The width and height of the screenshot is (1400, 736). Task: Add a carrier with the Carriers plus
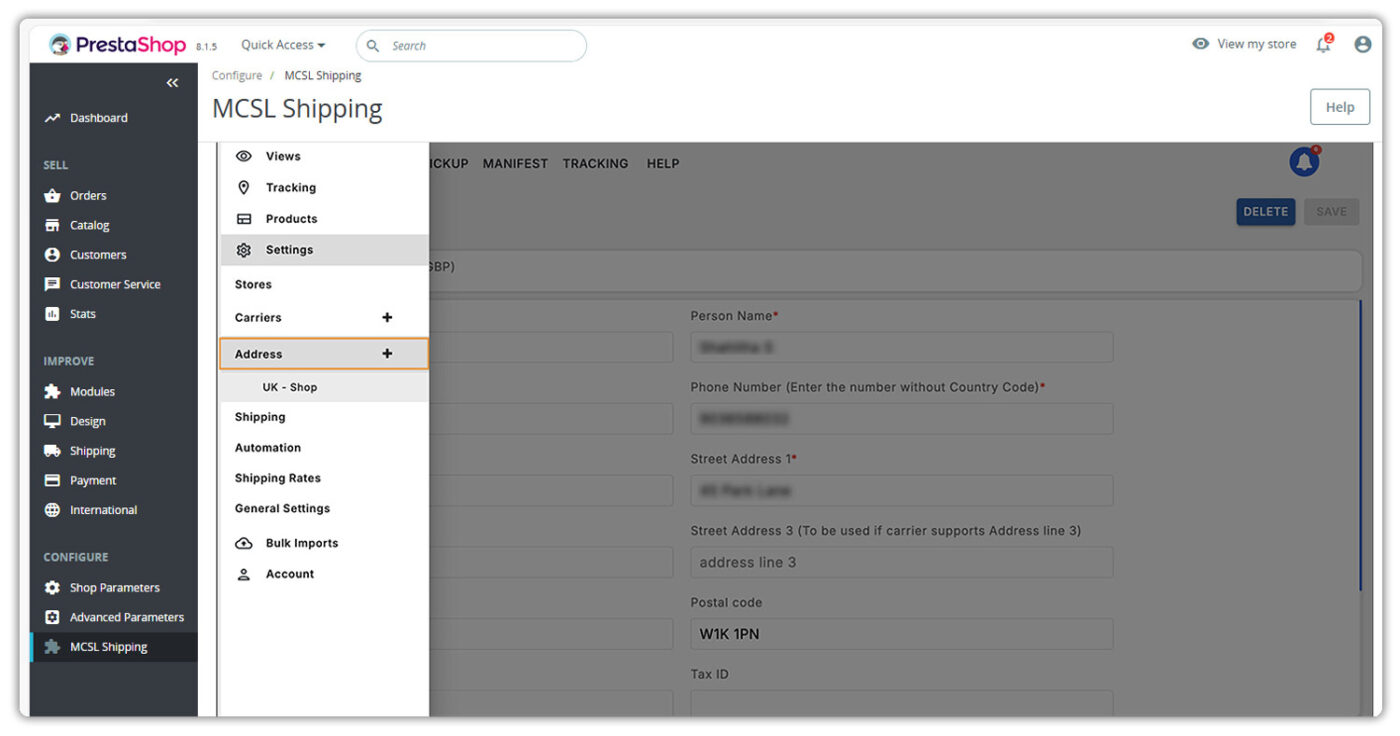pyautogui.click(x=387, y=318)
